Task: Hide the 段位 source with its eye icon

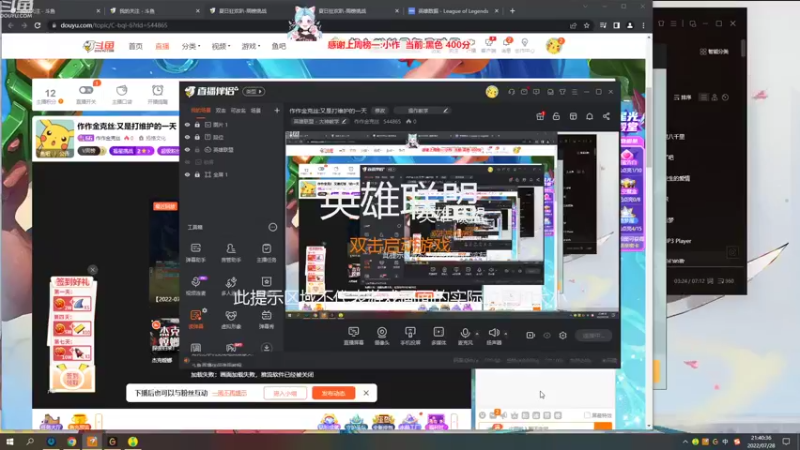Action: pos(187,137)
